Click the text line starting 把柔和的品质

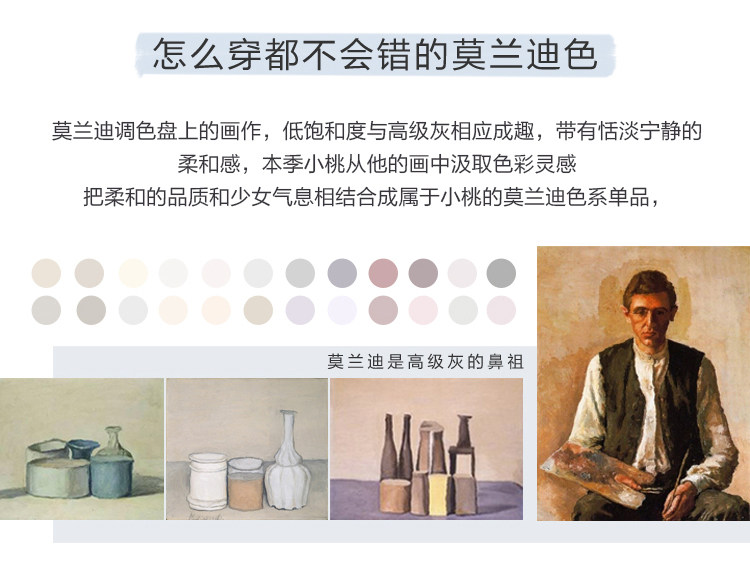click(x=372, y=197)
